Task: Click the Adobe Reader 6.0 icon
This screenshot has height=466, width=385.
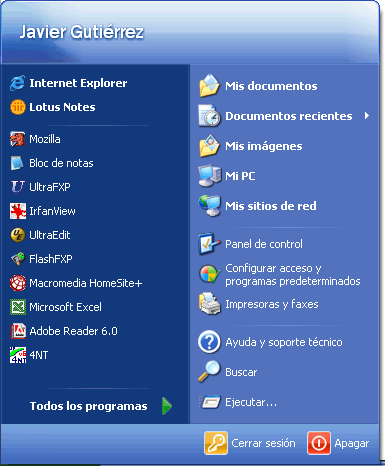Action: [x=18, y=331]
